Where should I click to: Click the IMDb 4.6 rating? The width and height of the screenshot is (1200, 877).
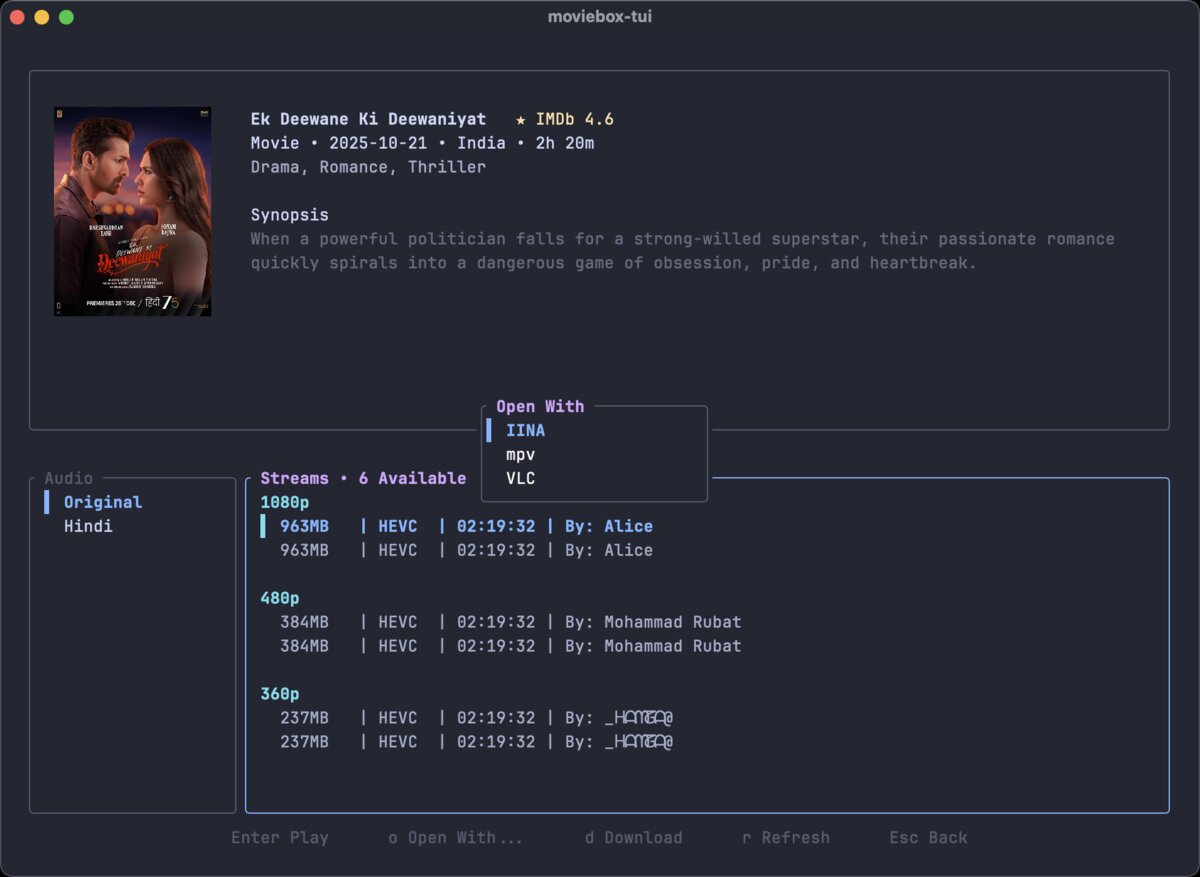[575, 119]
